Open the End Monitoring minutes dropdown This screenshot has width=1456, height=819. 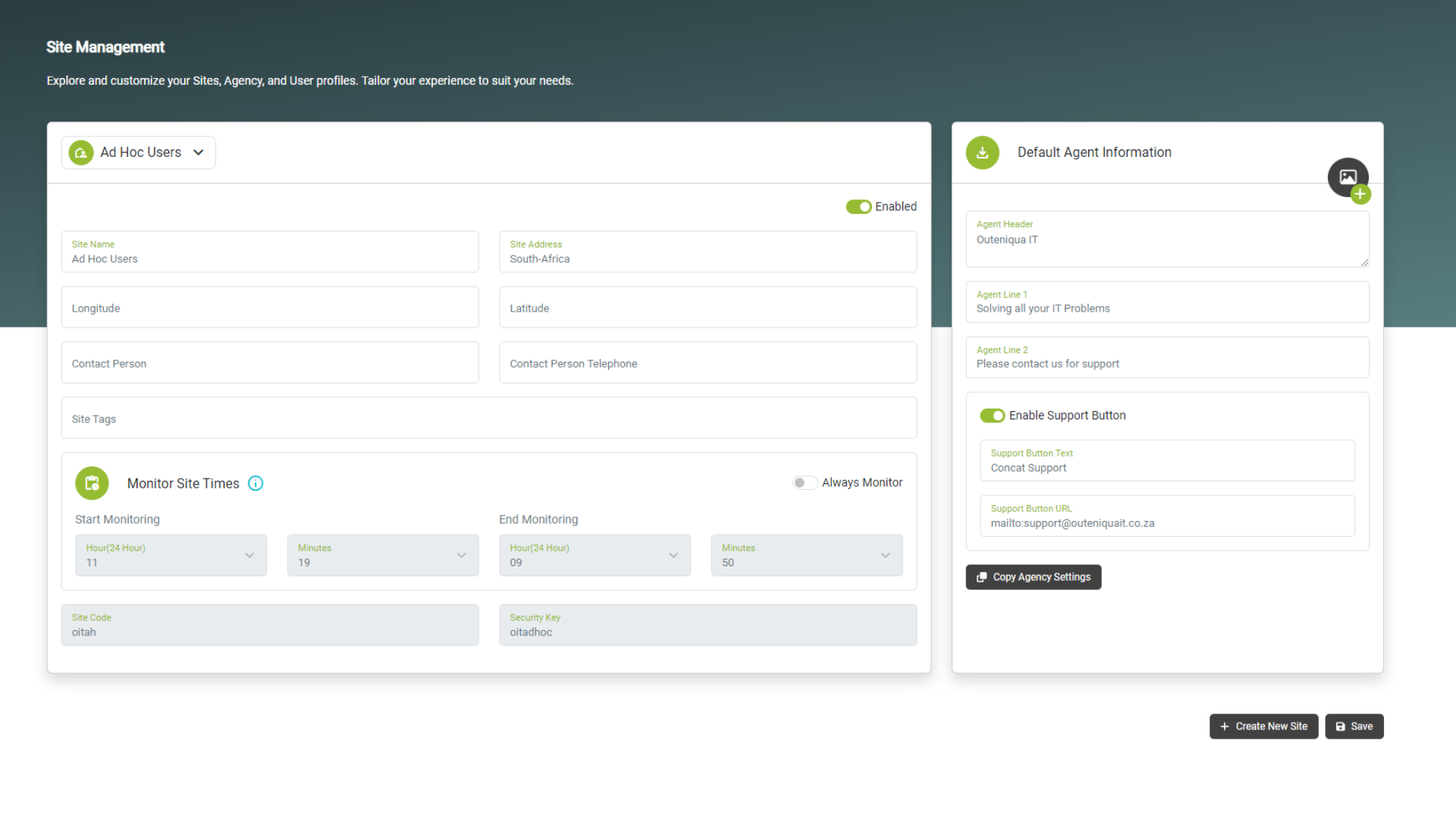click(x=886, y=555)
